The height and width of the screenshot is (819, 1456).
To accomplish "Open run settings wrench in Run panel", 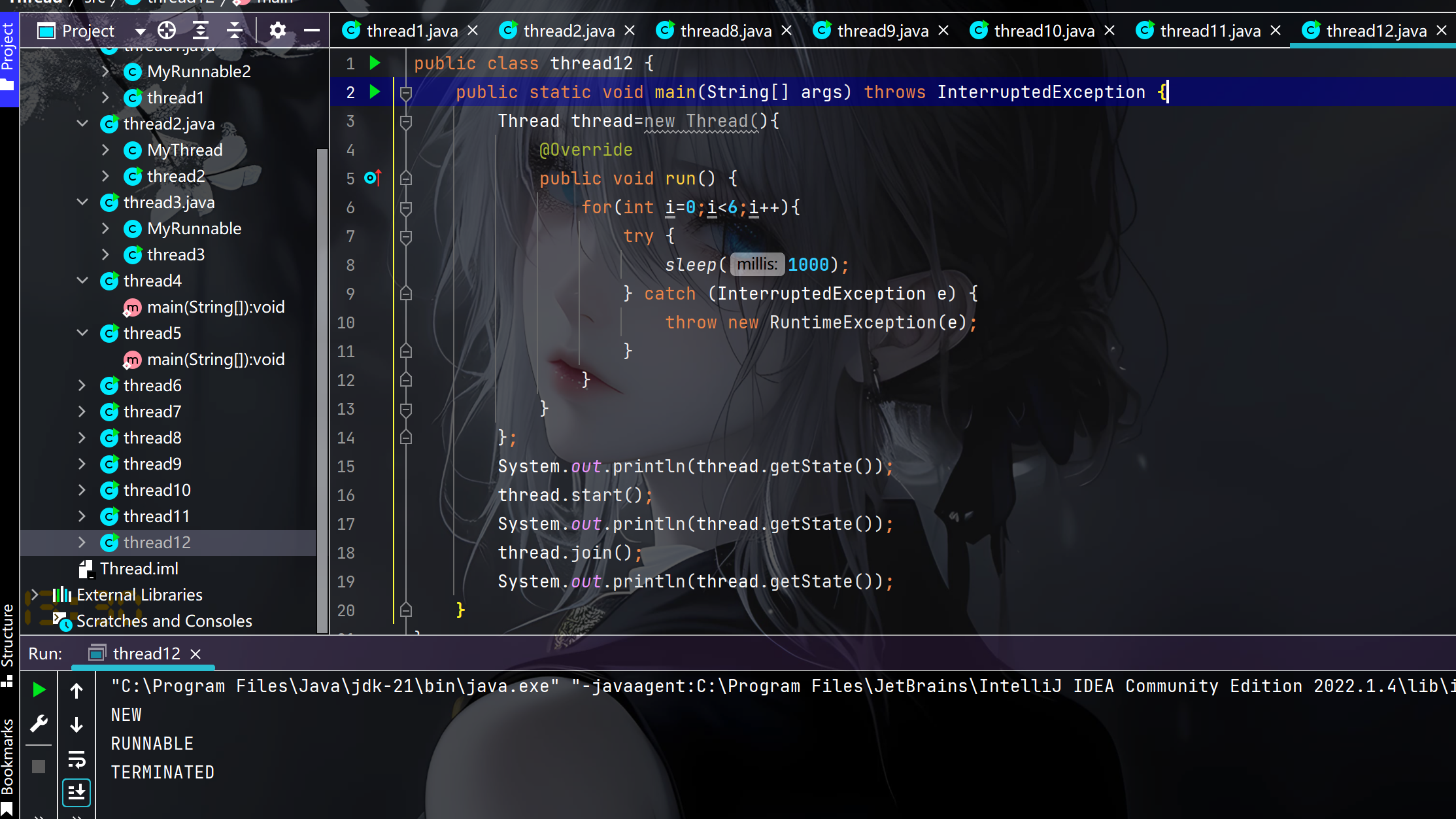I will [x=39, y=723].
